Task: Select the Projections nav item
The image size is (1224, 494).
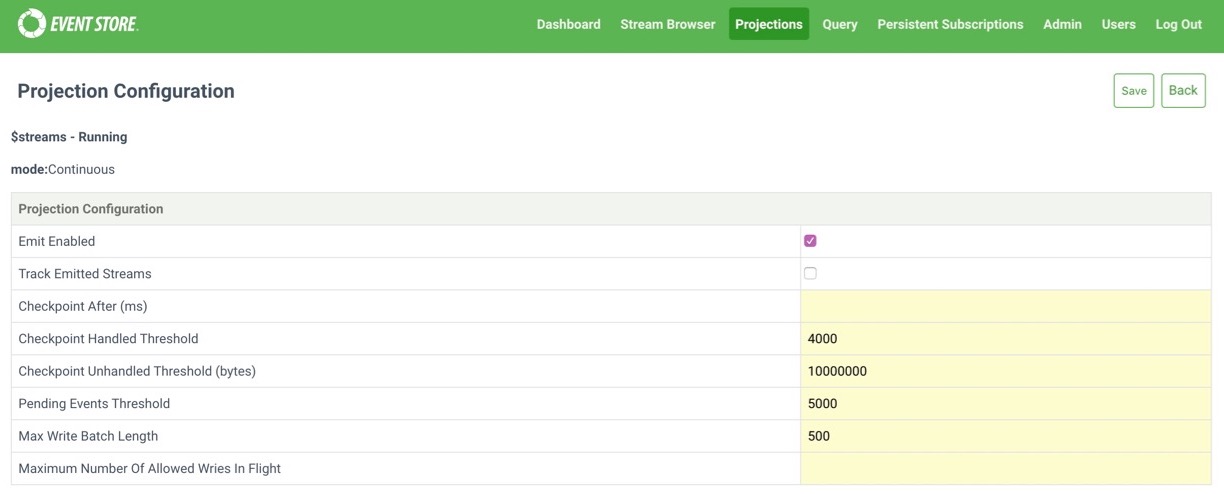Action: 768,24
